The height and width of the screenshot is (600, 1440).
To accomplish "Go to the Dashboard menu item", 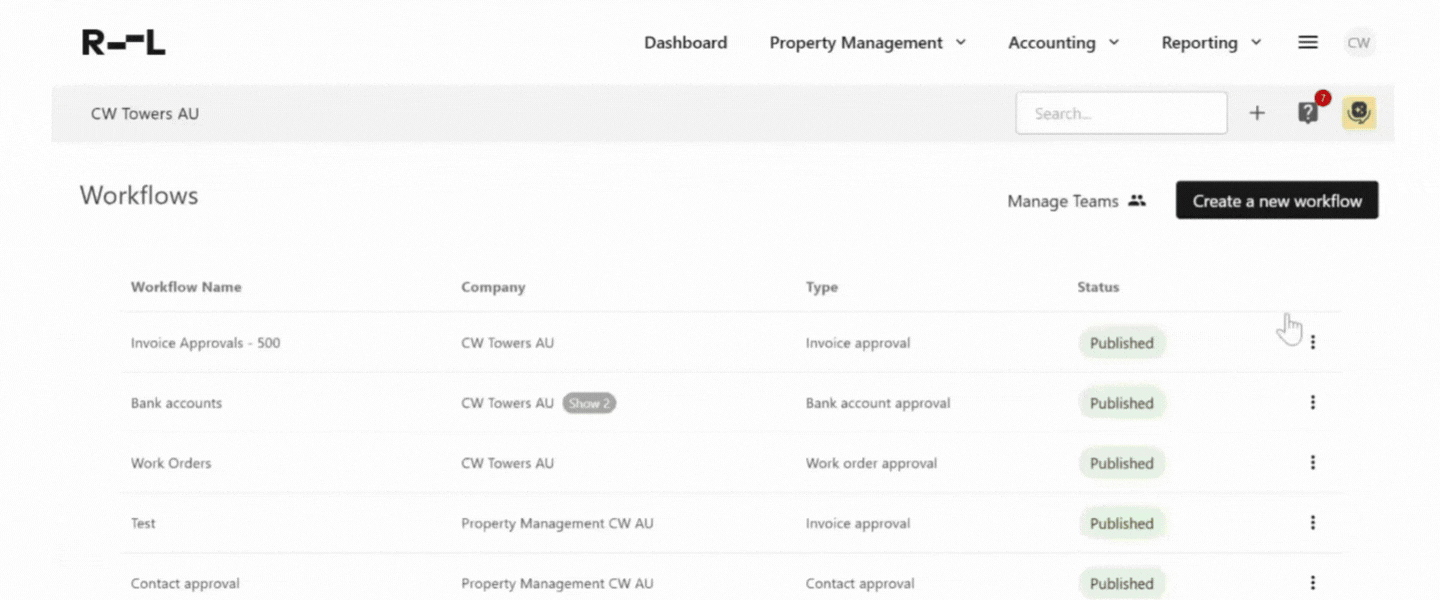I will [x=685, y=43].
